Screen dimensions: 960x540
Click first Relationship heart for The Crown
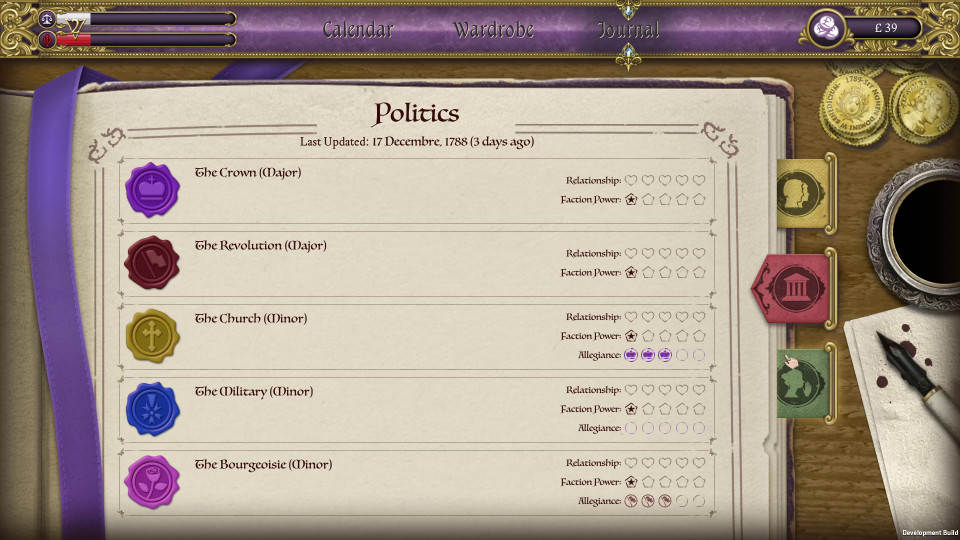[631, 181]
